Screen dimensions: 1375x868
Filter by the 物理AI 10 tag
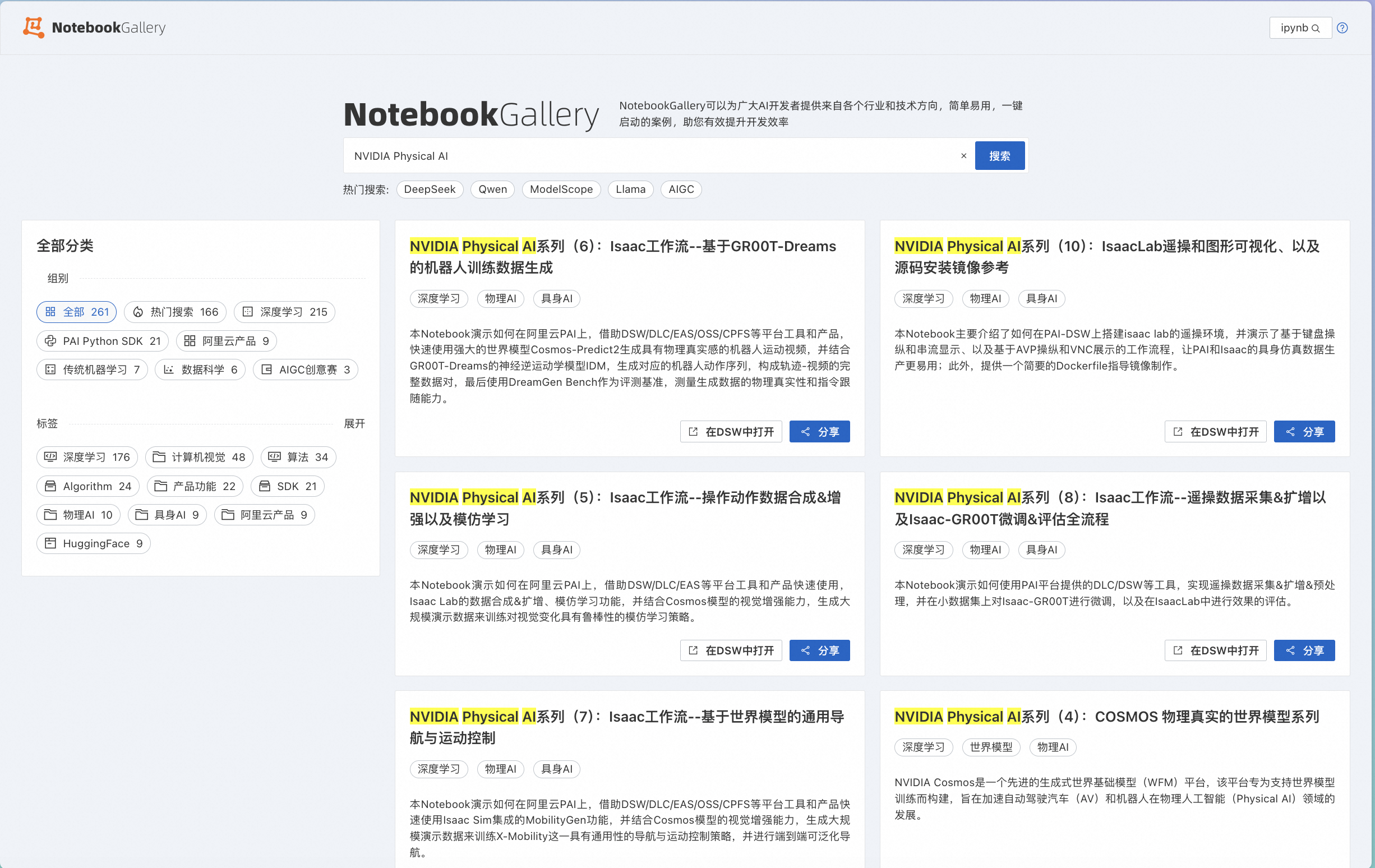[79, 515]
